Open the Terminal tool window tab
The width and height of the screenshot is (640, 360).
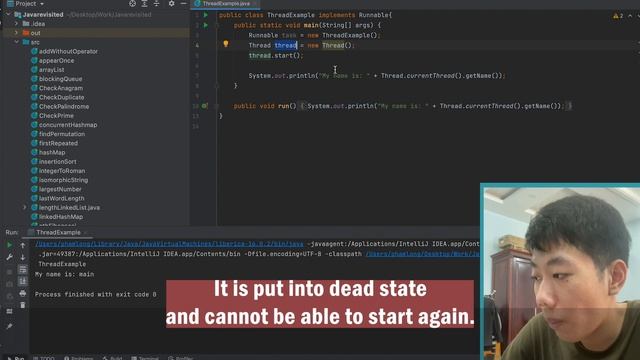pos(145,358)
